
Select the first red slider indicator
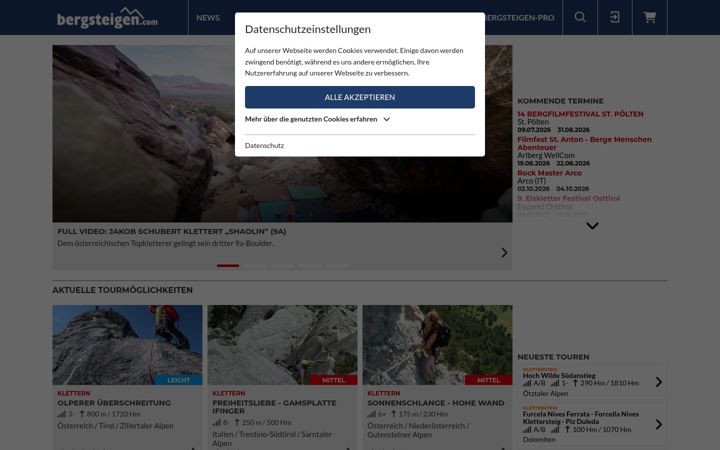tap(228, 265)
